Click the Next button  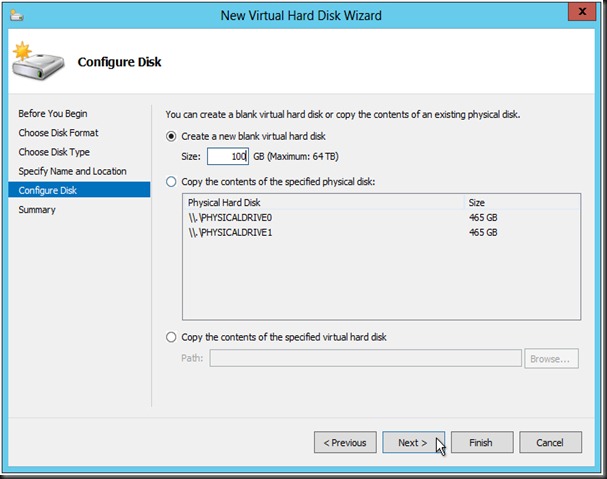pos(413,442)
